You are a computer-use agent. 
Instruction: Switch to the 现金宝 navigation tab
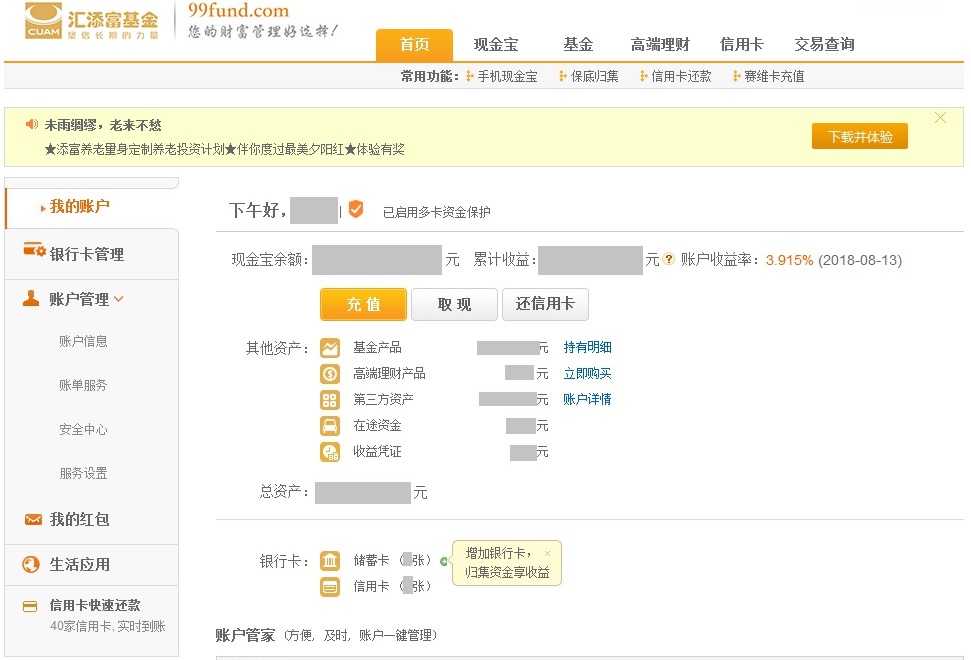tap(495, 45)
